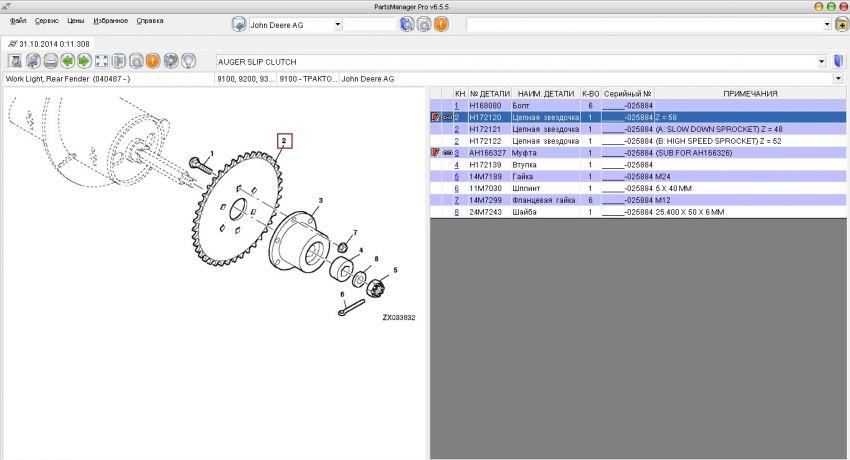Click key number link 1 for H168080

click(456, 106)
